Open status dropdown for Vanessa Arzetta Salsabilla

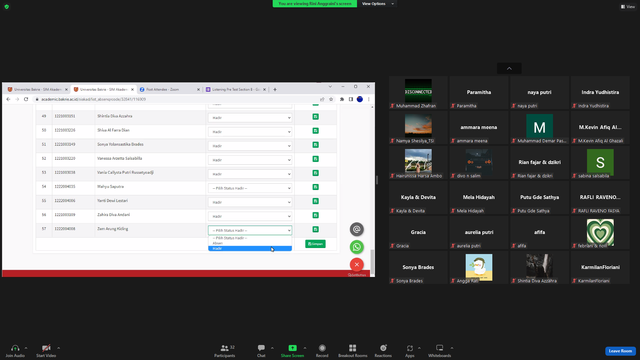[x=250, y=160]
